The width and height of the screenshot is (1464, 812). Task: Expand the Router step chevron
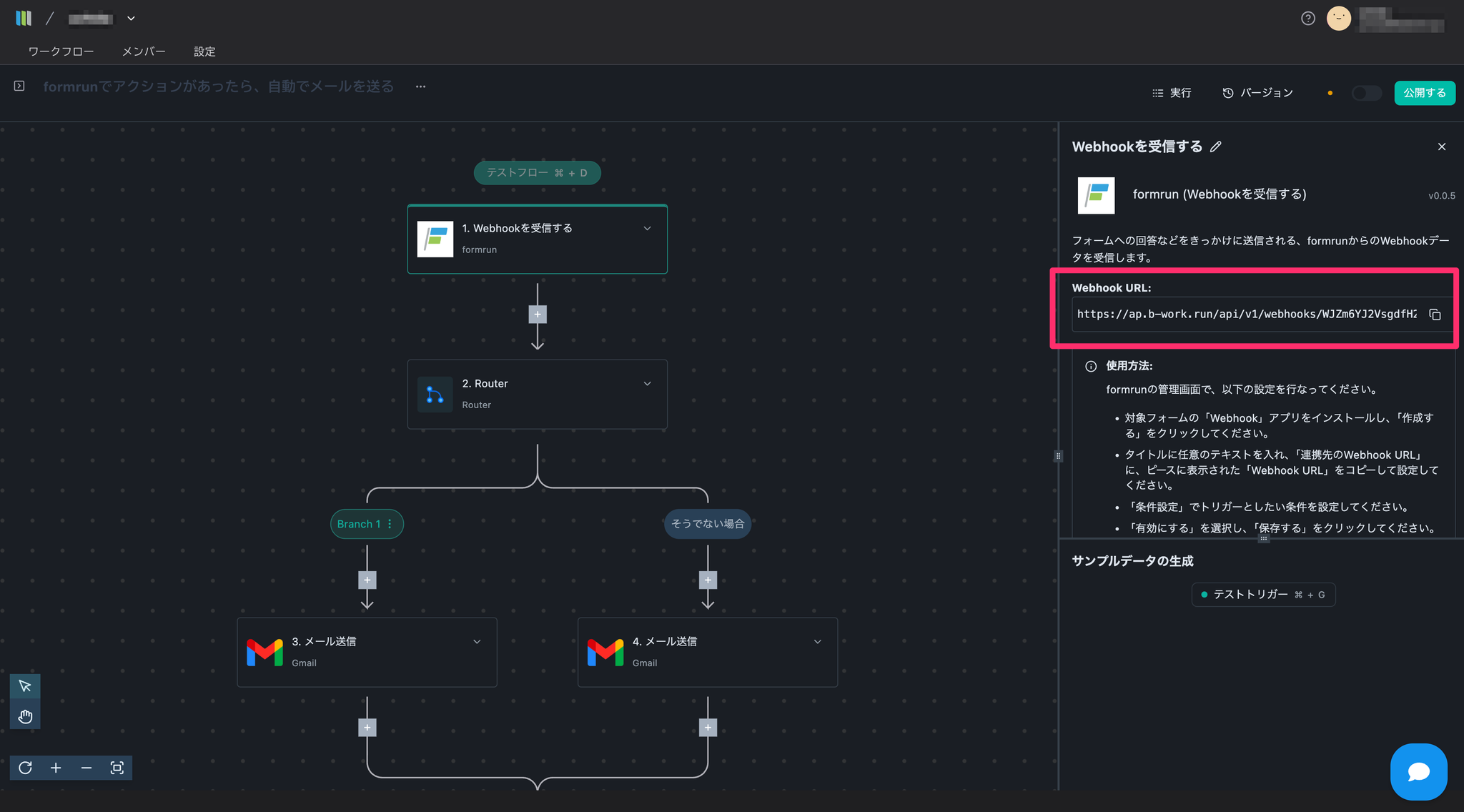pyautogui.click(x=647, y=384)
